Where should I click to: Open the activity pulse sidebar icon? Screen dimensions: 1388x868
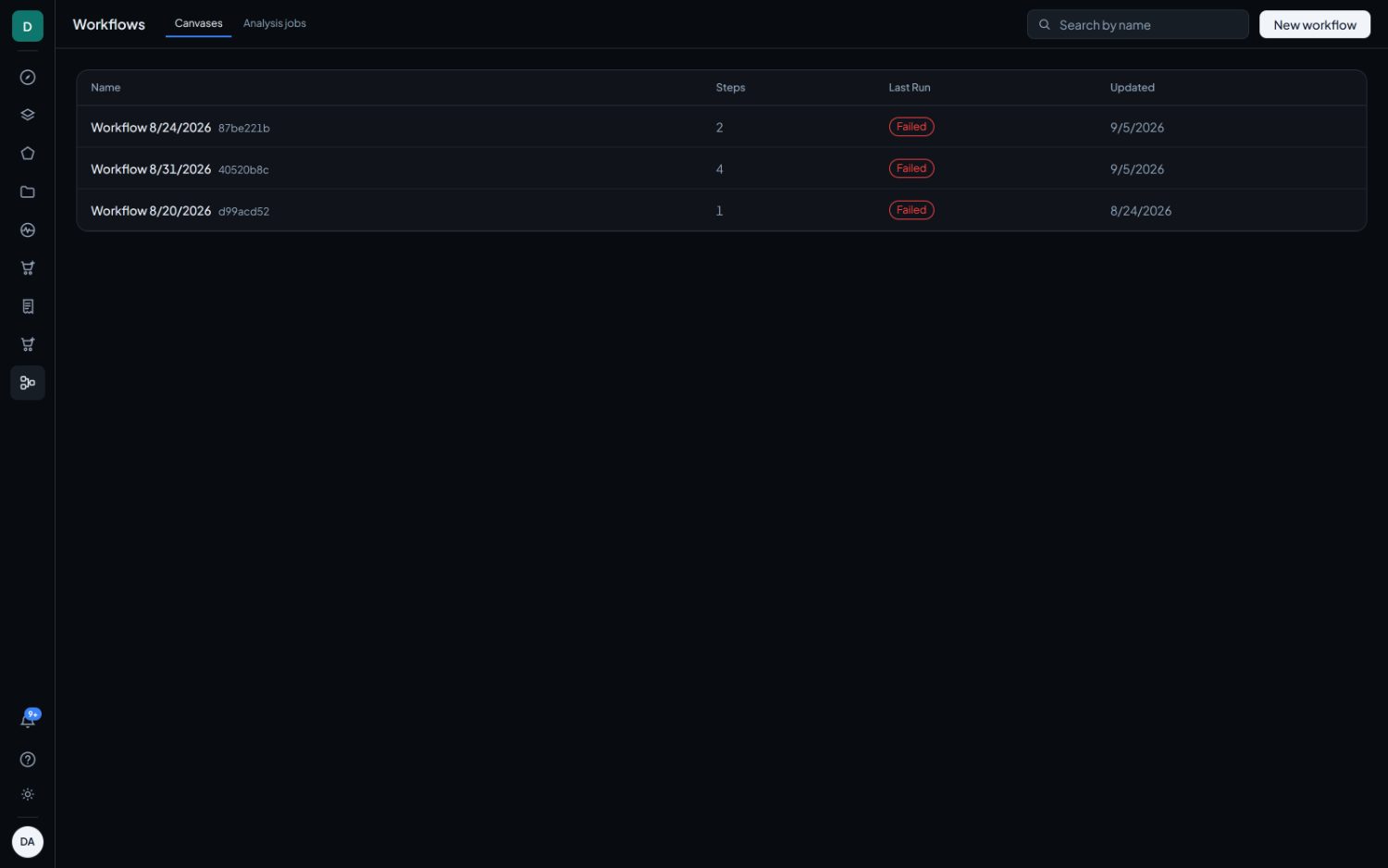(x=28, y=230)
